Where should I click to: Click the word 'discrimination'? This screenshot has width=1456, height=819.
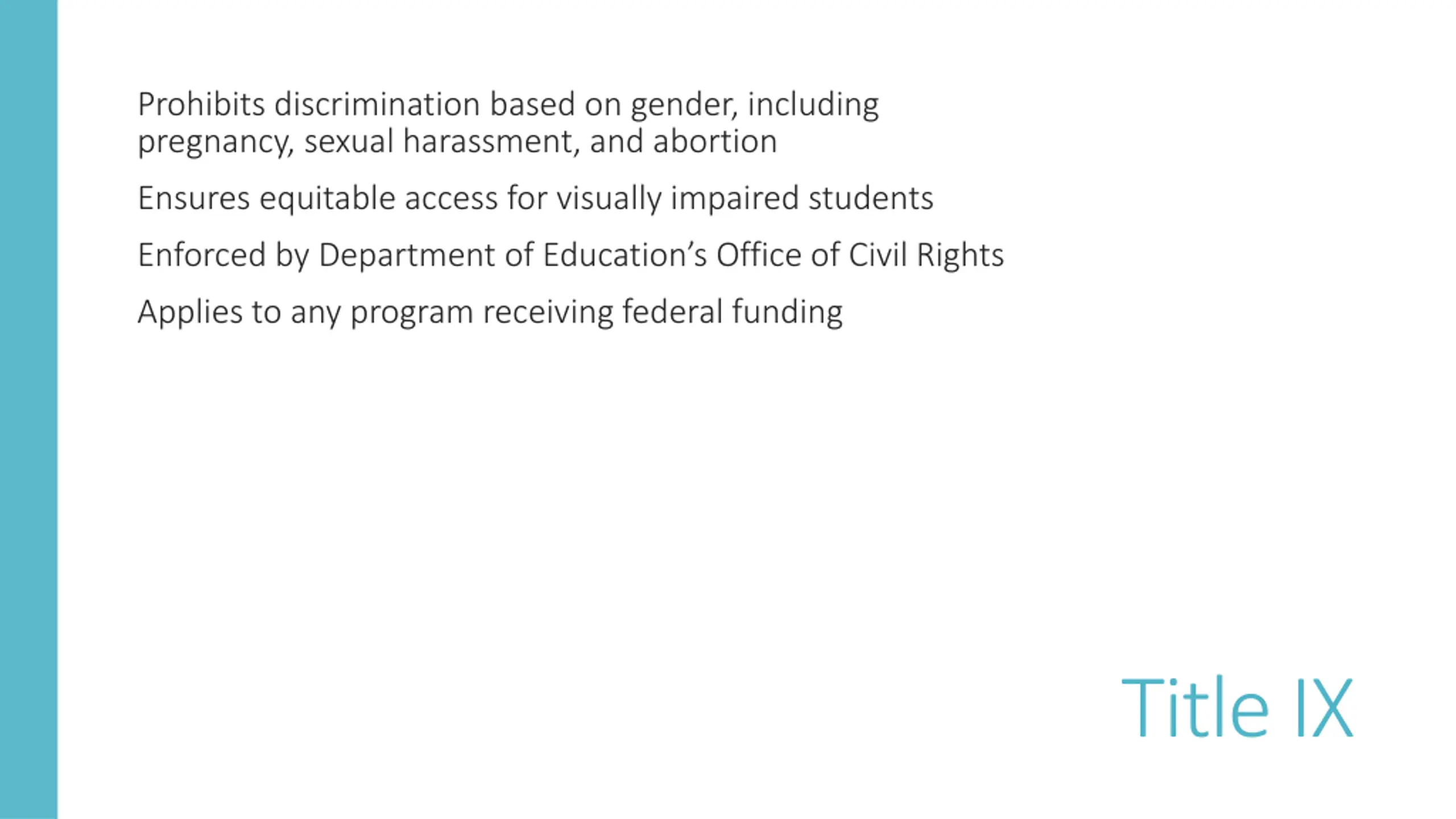[x=377, y=105]
